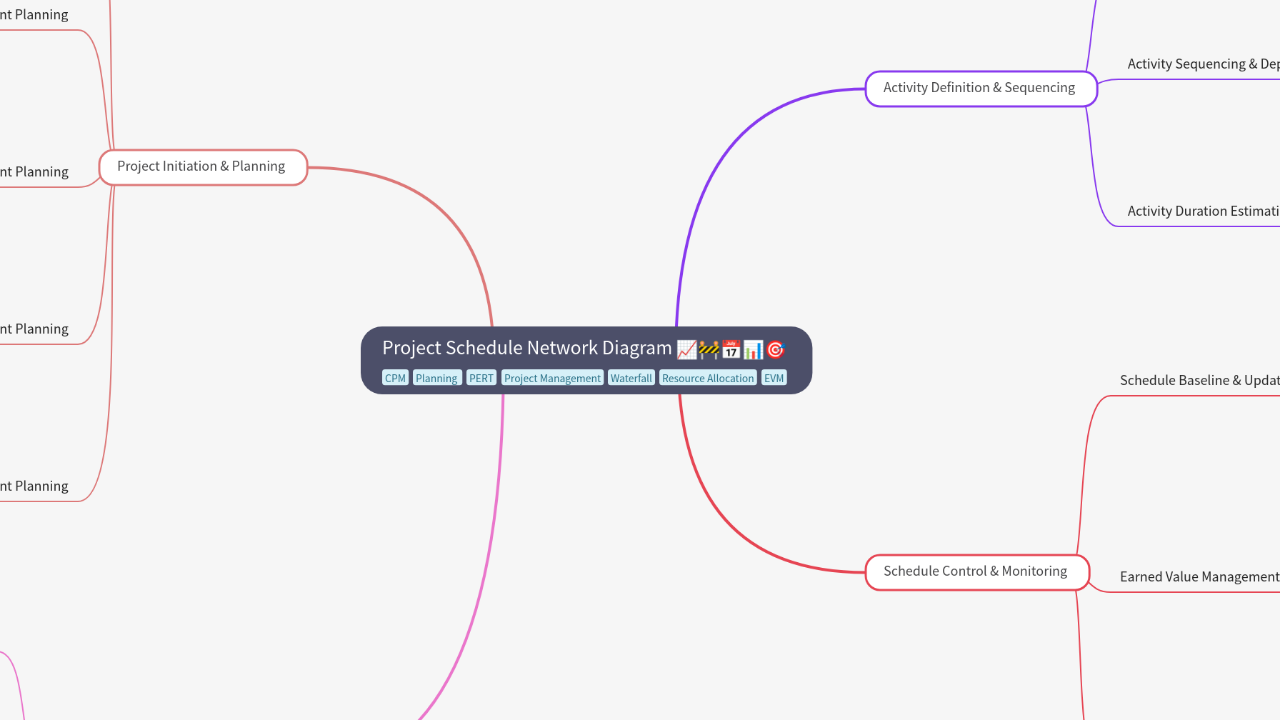Click the target bullseye emoji in central node
The width and height of the screenshot is (1280, 720).
point(775,349)
